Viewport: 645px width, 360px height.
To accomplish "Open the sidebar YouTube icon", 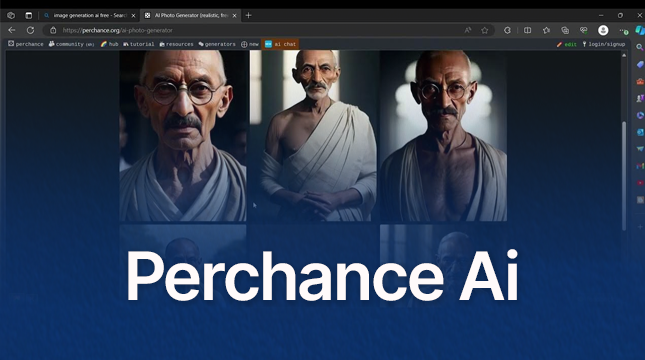I will [640, 183].
